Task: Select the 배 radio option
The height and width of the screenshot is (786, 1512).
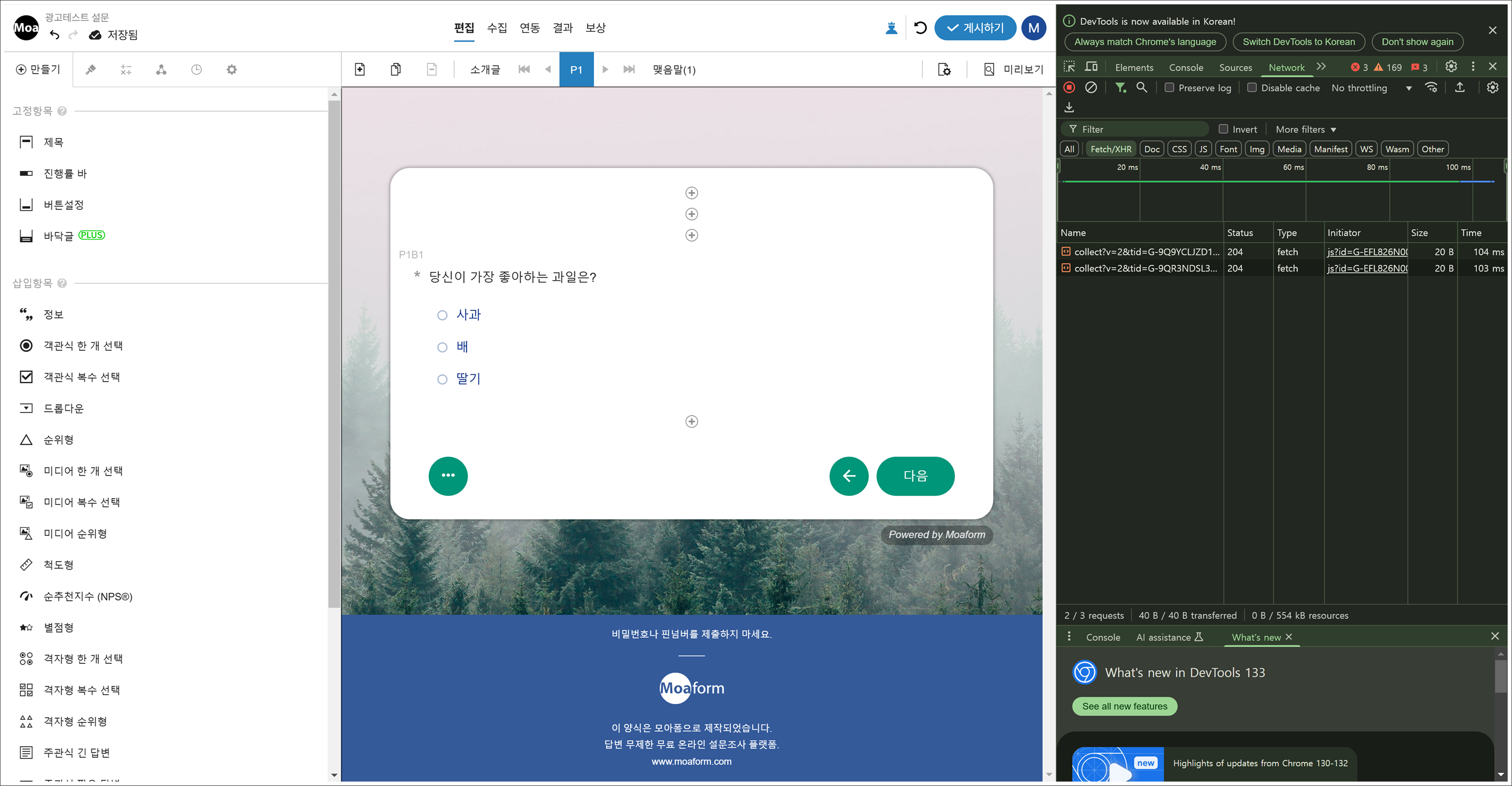Action: [443, 347]
